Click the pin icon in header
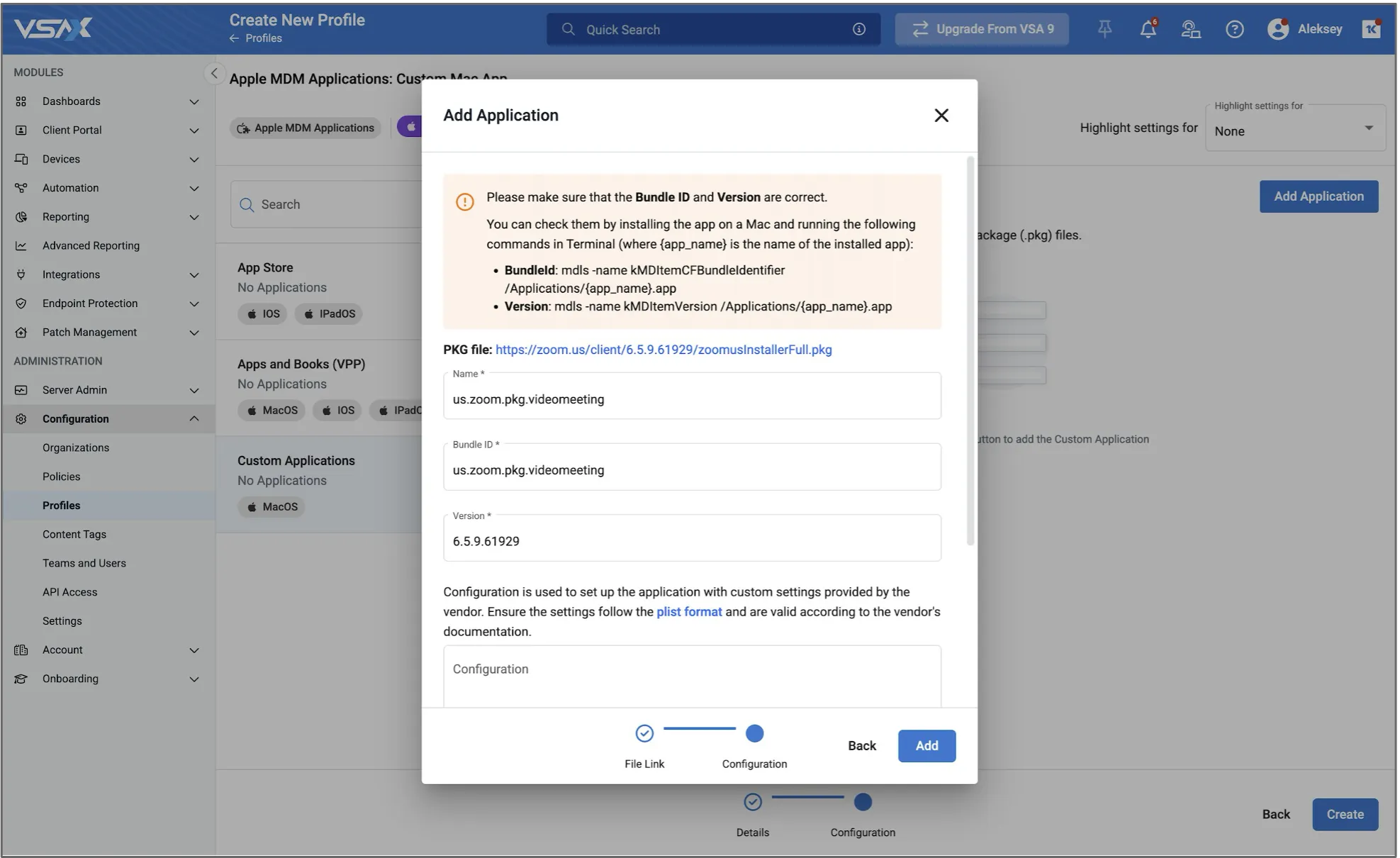The height and width of the screenshot is (858, 1400). point(1104,29)
